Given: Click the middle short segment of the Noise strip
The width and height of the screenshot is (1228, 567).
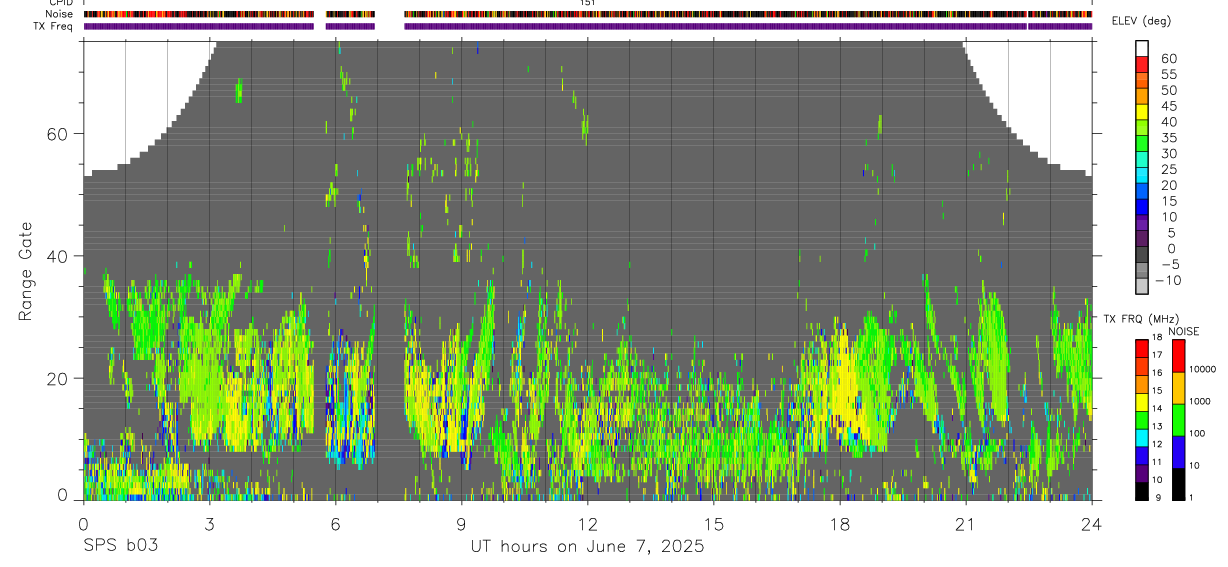Looking at the screenshot, I should coord(350,14).
